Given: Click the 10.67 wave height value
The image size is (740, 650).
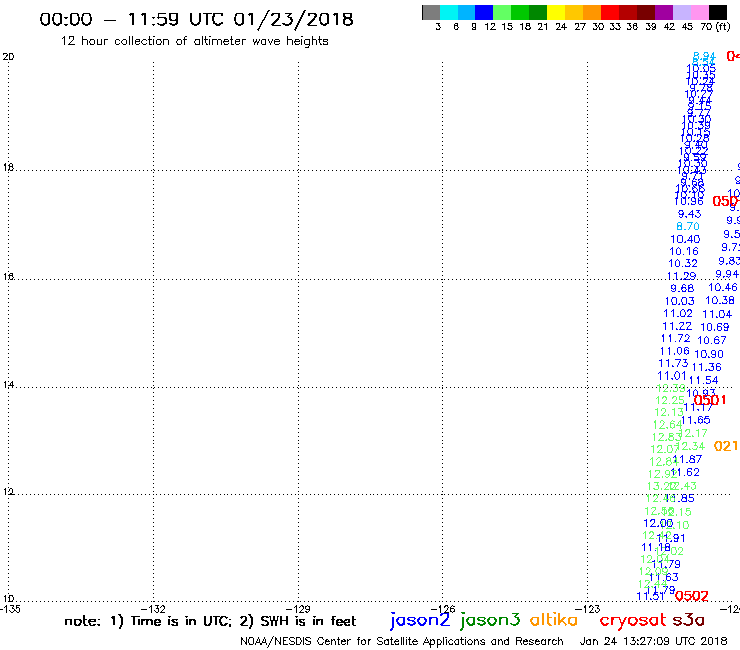Looking at the screenshot, I should [712, 340].
